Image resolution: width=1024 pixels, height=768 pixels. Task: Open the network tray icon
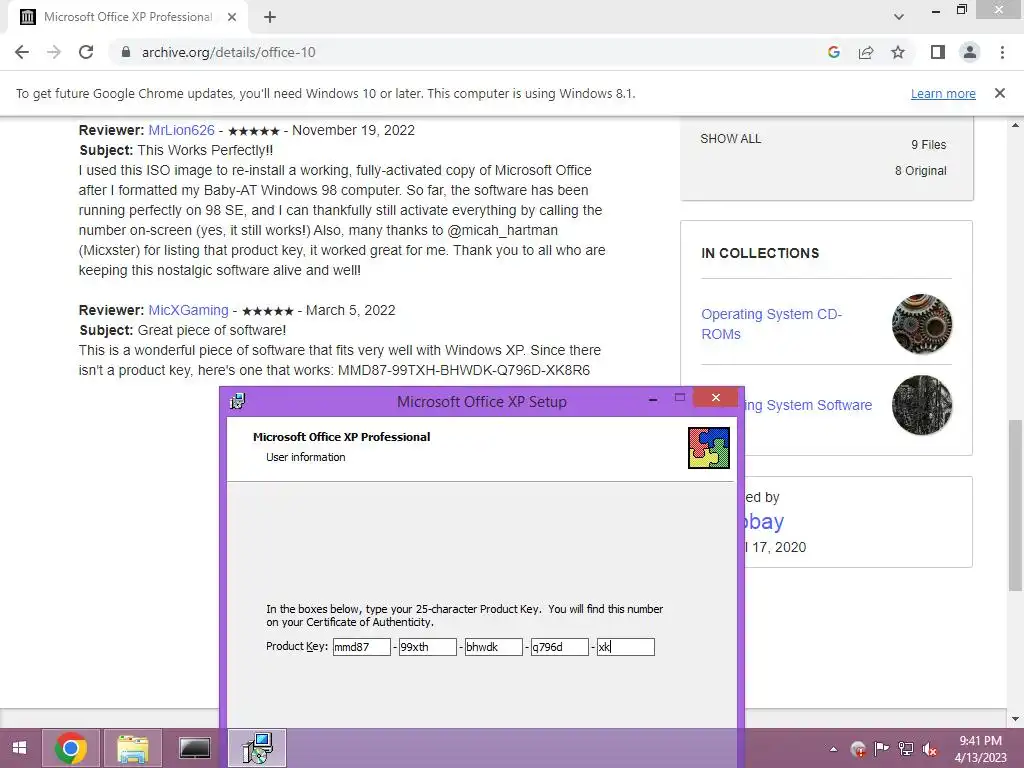906,749
